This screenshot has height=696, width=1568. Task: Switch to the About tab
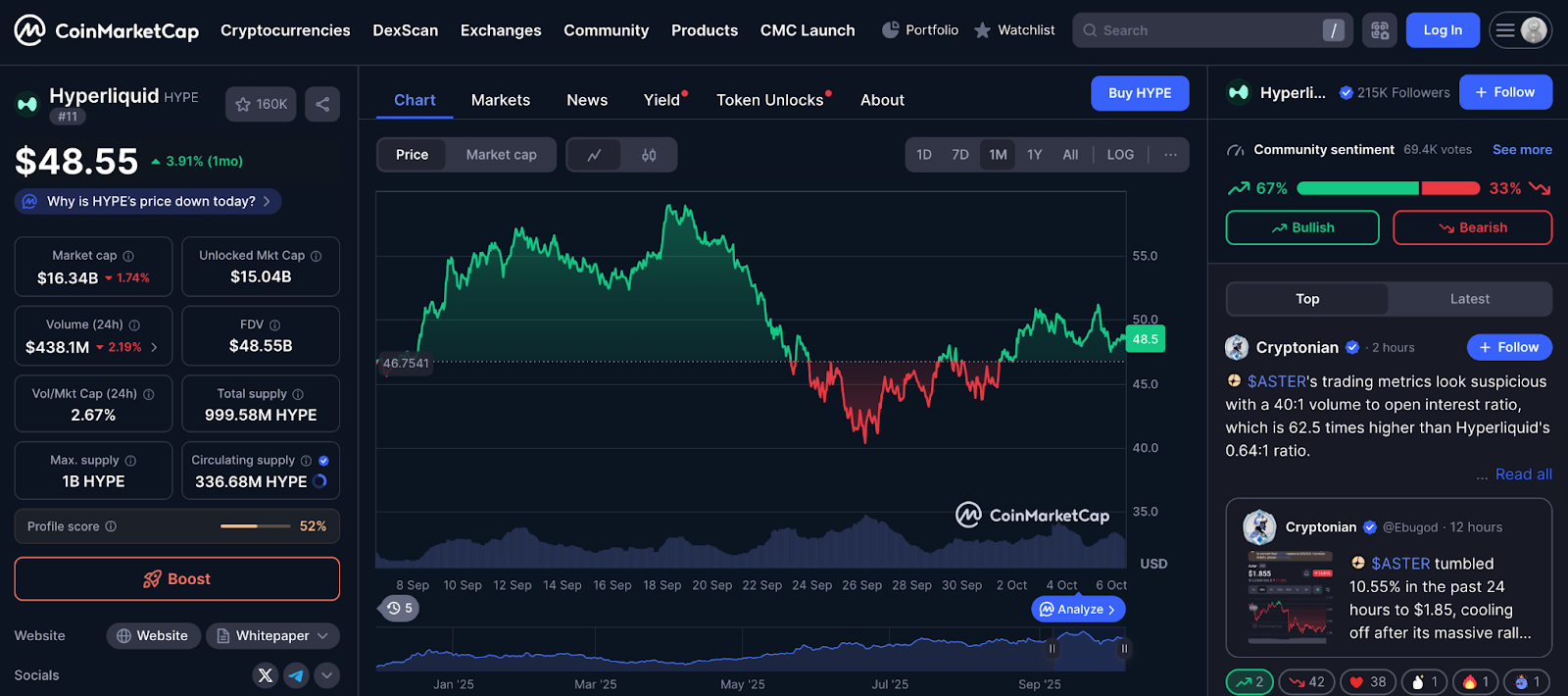point(882,100)
